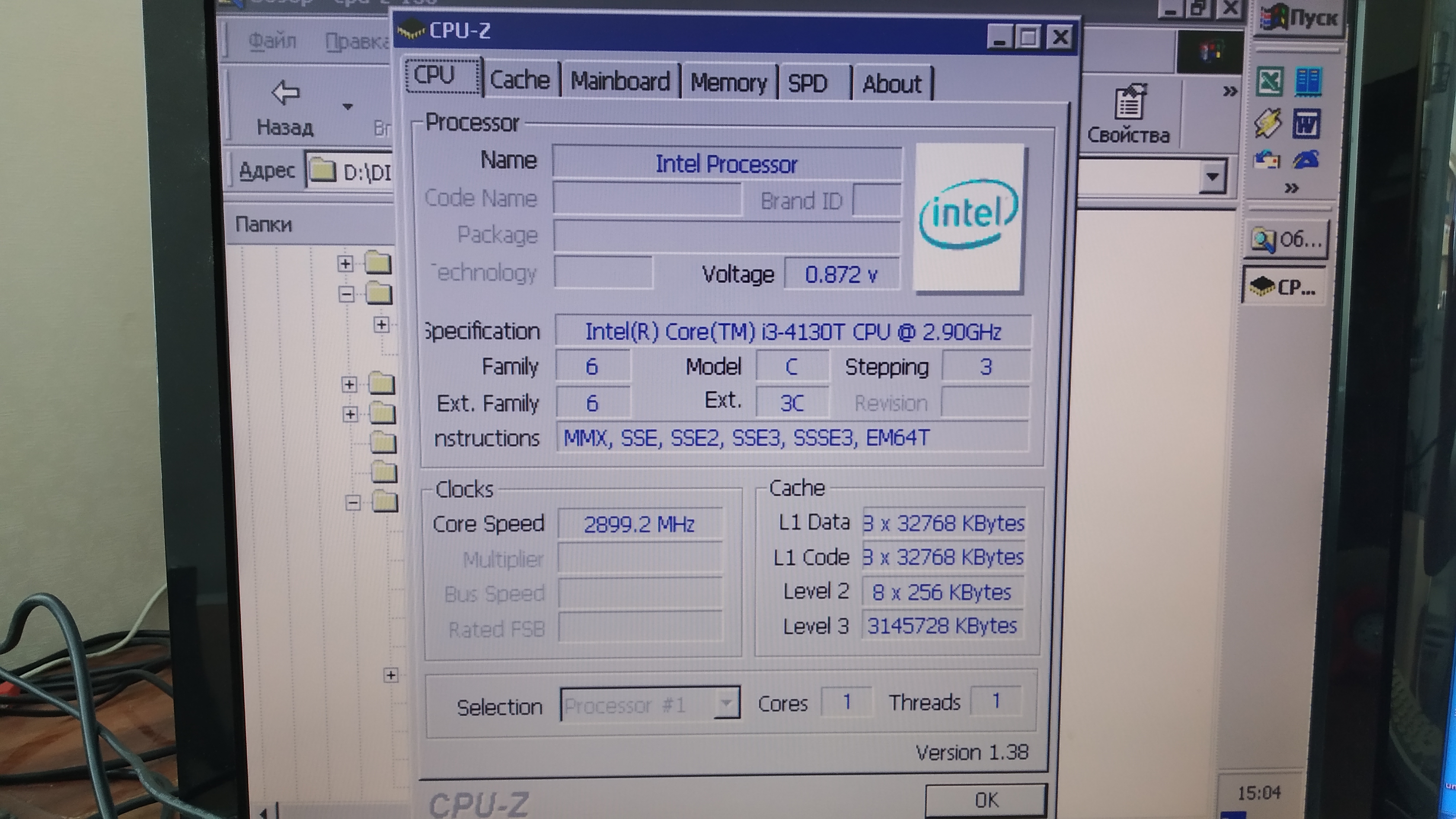Collapse the lower minus node in Папки tree
1456x819 pixels.
click(353, 502)
